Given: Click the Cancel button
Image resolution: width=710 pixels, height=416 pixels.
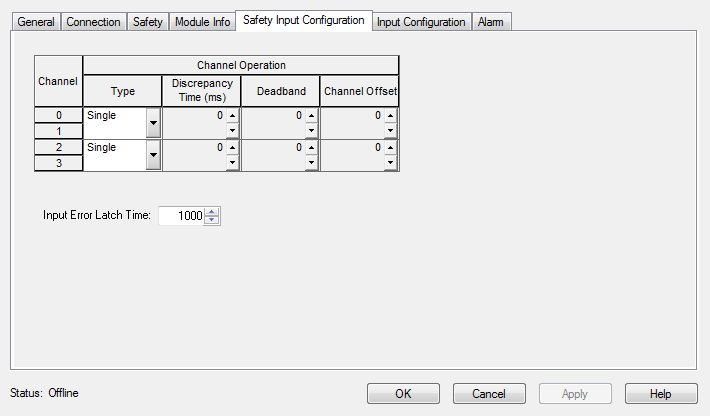Looking at the screenshot, I should point(489,394).
